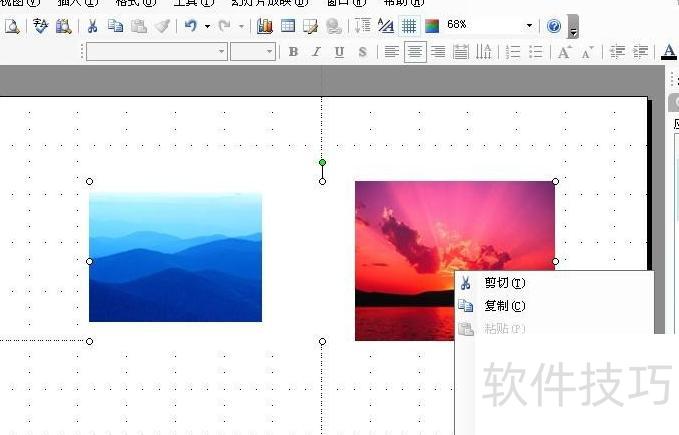This screenshot has height=435, width=679.
Task: Align text left
Action: pyautogui.click(x=391, y=52)
